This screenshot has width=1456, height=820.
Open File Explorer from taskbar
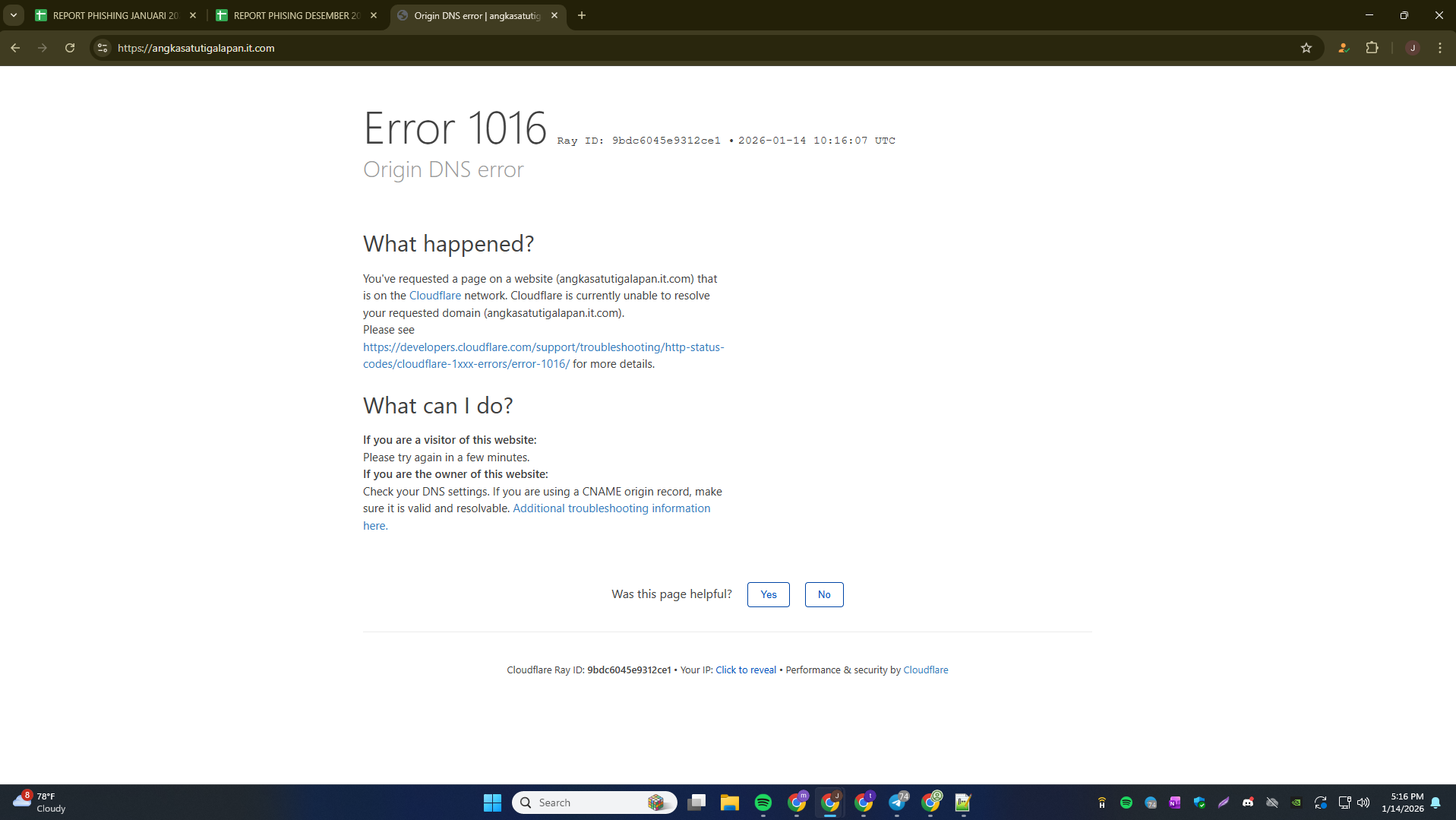click(730, 803)
